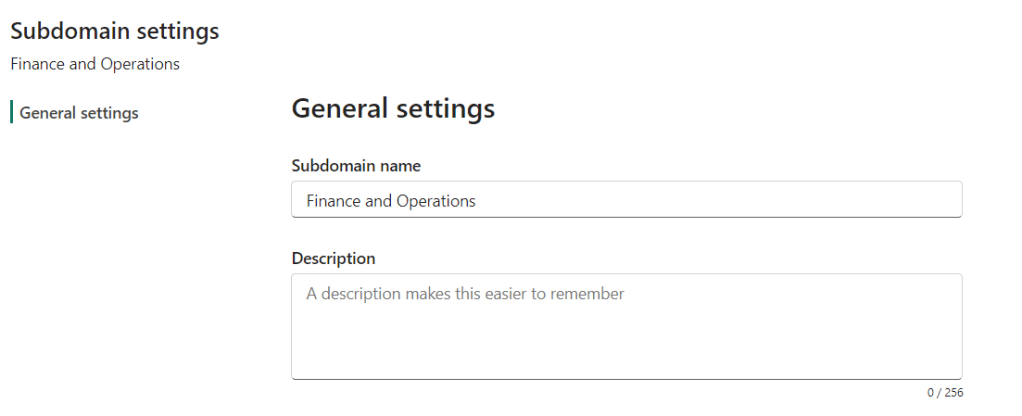The image size is (1022, 416).
Task: Click the Finance and Operations subtitle under the title
Action: point(95,64)
